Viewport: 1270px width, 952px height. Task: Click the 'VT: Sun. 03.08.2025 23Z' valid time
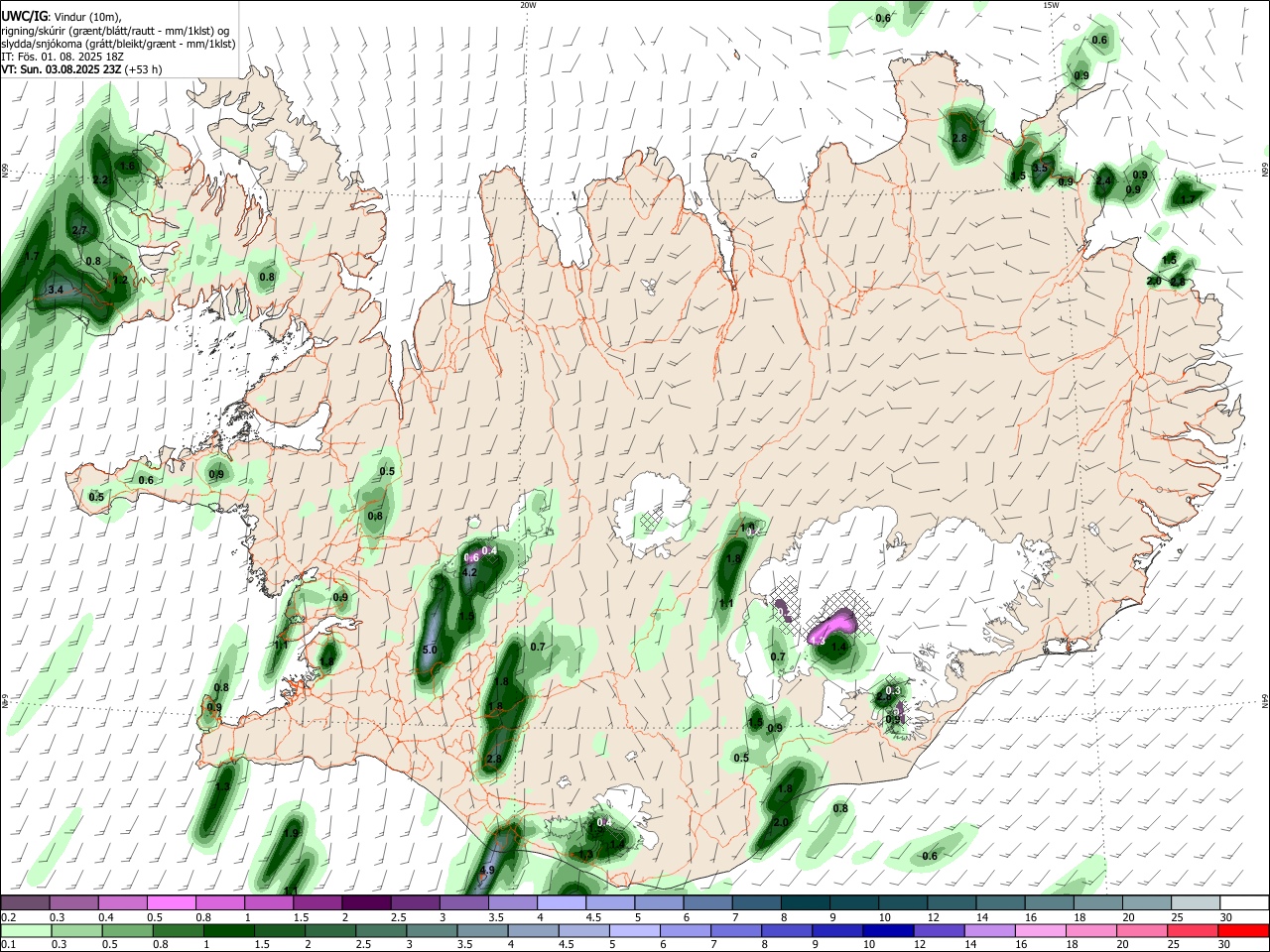(x=61, y=69)
